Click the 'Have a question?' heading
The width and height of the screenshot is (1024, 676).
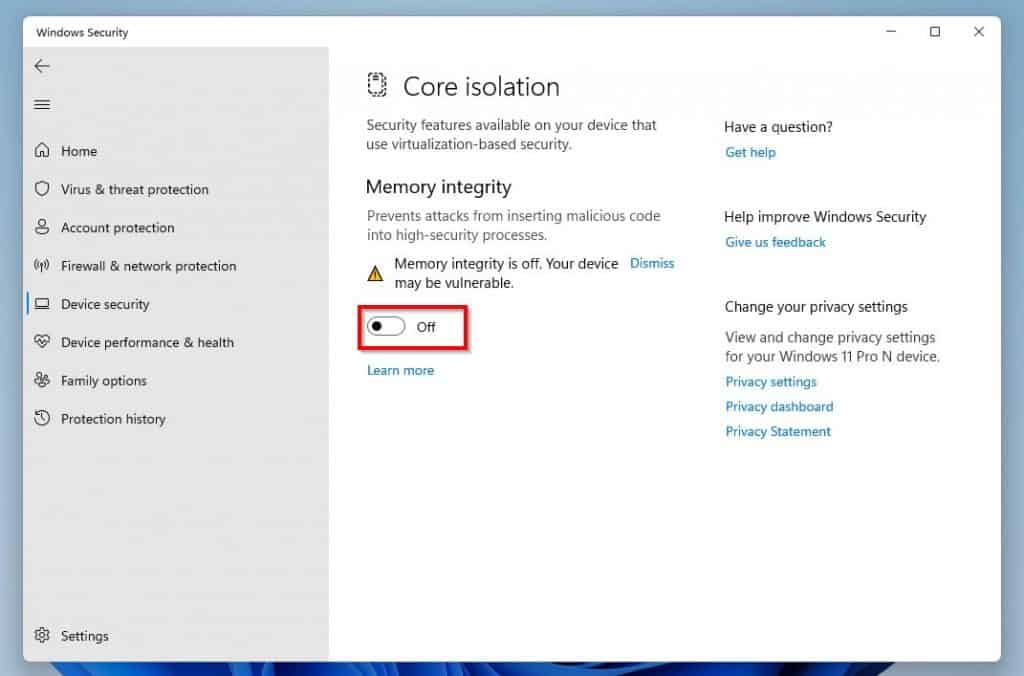(778, 127)
